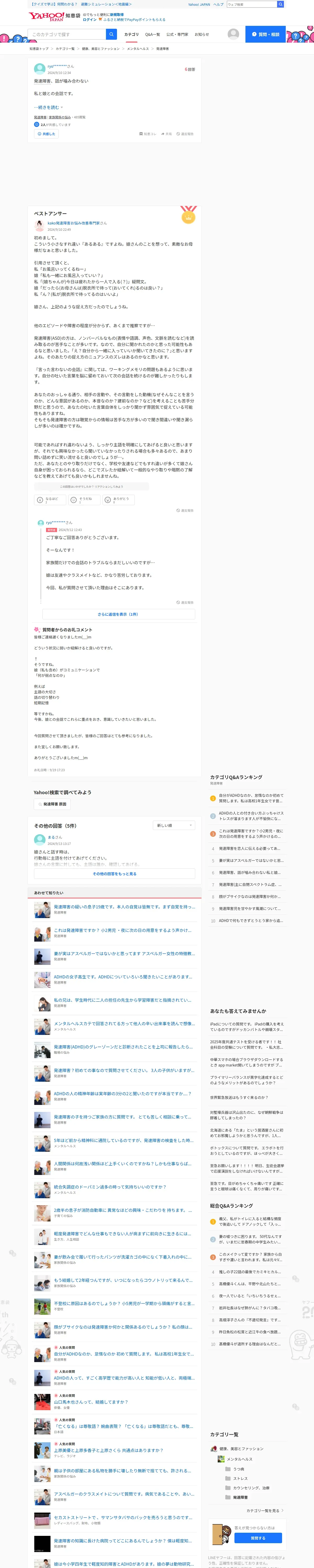React with なるほど on the best answer
Screen dimensions: 314x1568
[x=50, y=500]
